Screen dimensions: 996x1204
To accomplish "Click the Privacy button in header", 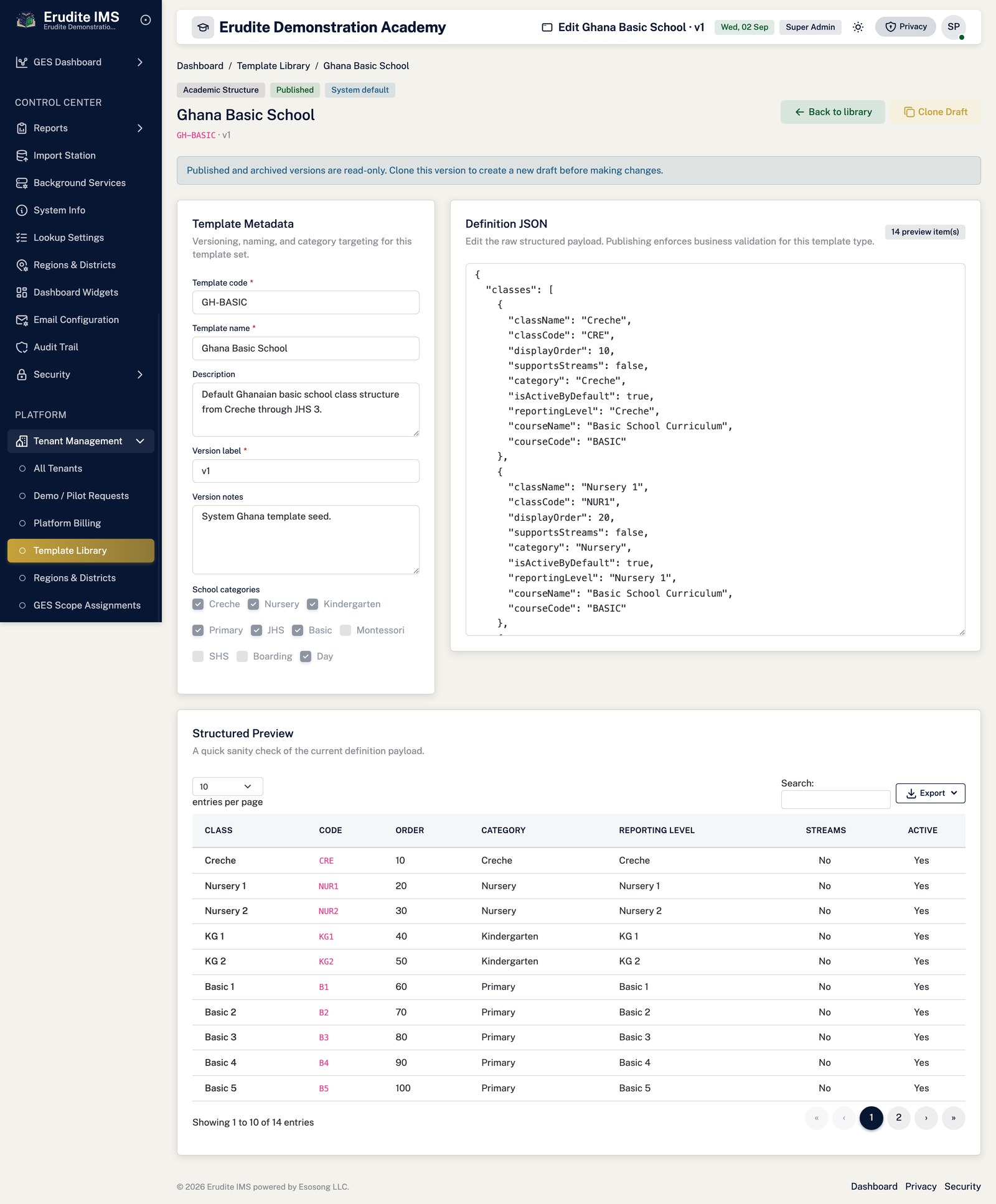I will [906, 27].
